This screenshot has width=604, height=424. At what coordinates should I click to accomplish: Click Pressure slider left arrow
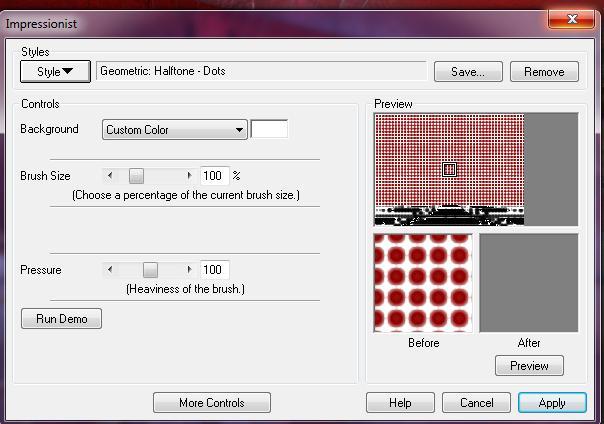110,270
